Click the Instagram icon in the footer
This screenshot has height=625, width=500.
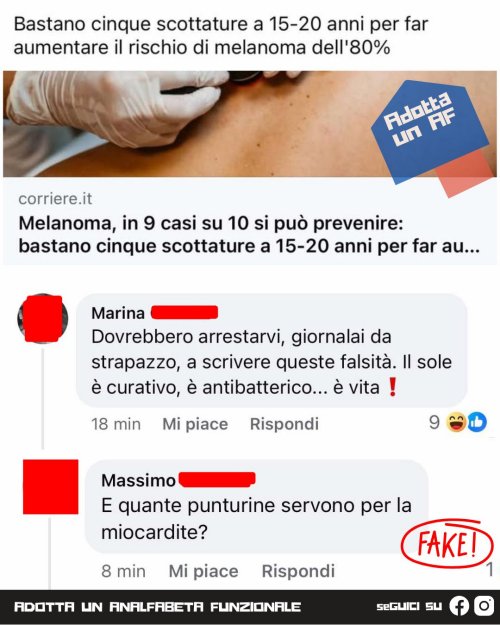tap(484, 606)
